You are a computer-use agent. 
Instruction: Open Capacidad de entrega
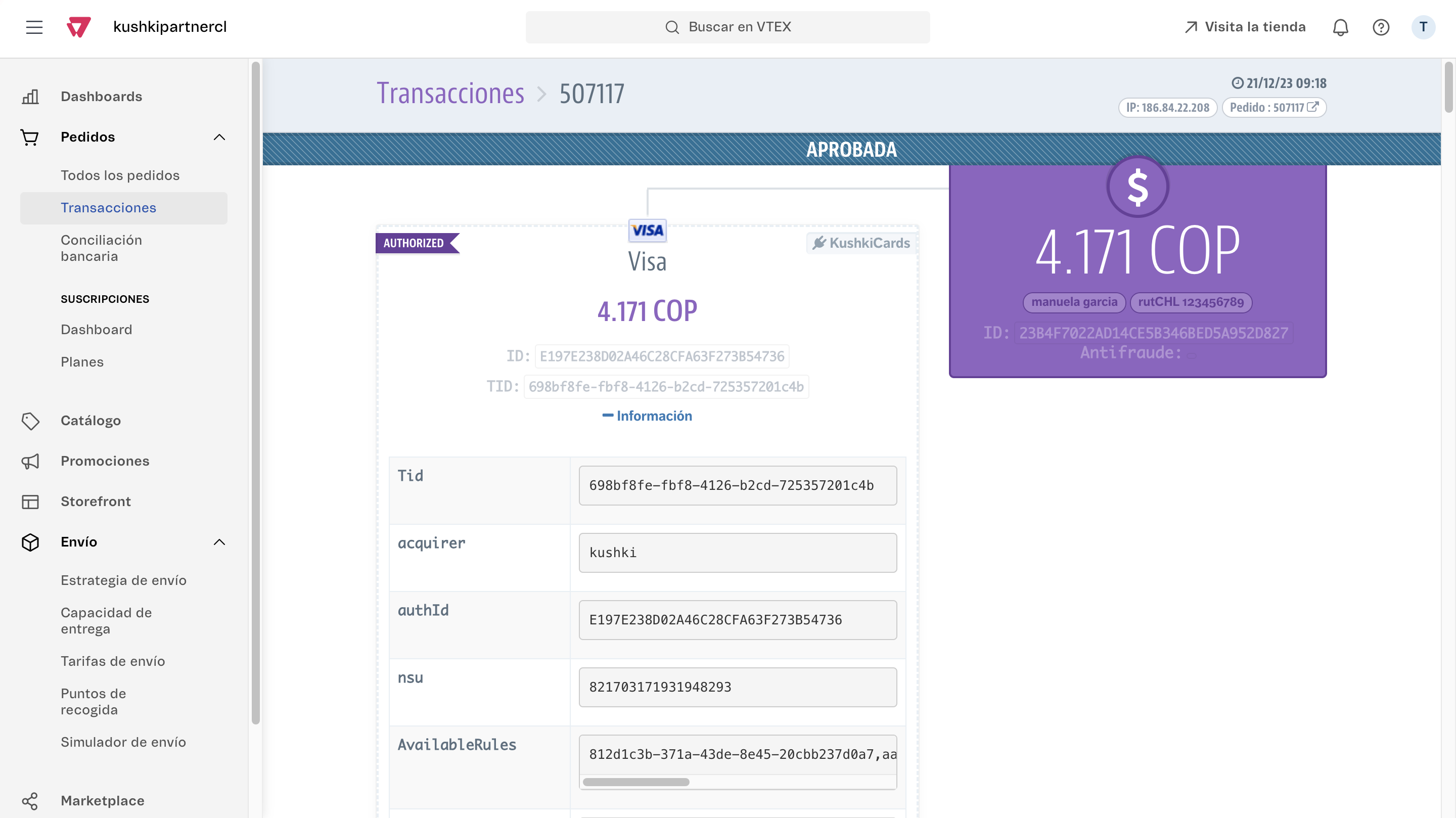click(x=106, y=621)
